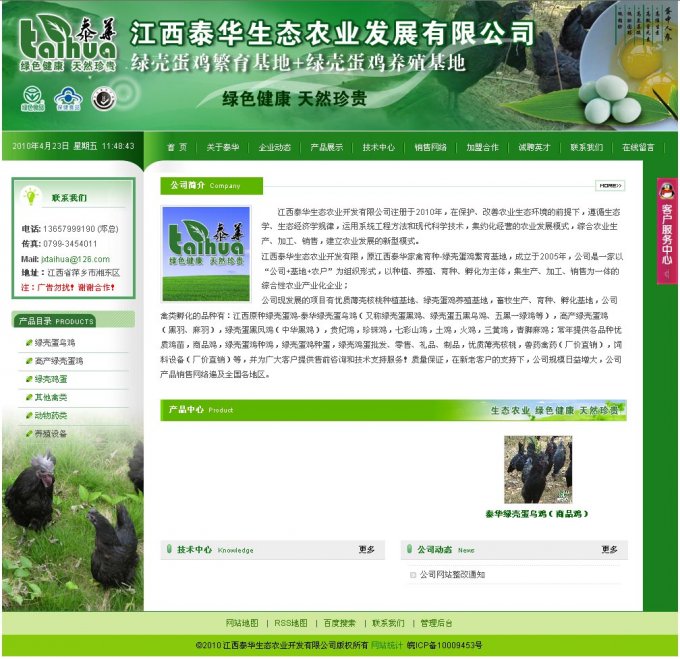Click the lightbulb icon beside 联系我们
This screenshot has height=659, width=680.
[x=31, y=197]
